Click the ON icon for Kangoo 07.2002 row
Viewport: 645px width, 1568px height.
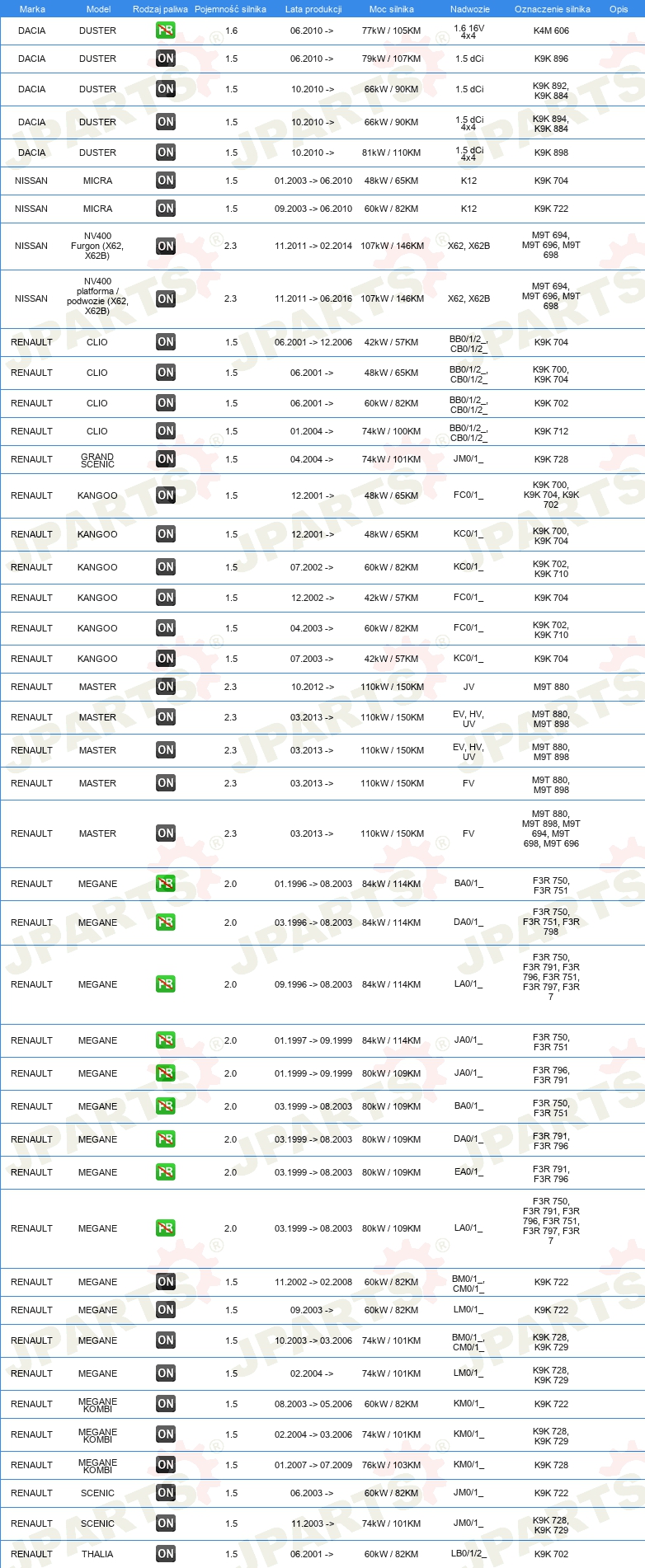[166, 567]
